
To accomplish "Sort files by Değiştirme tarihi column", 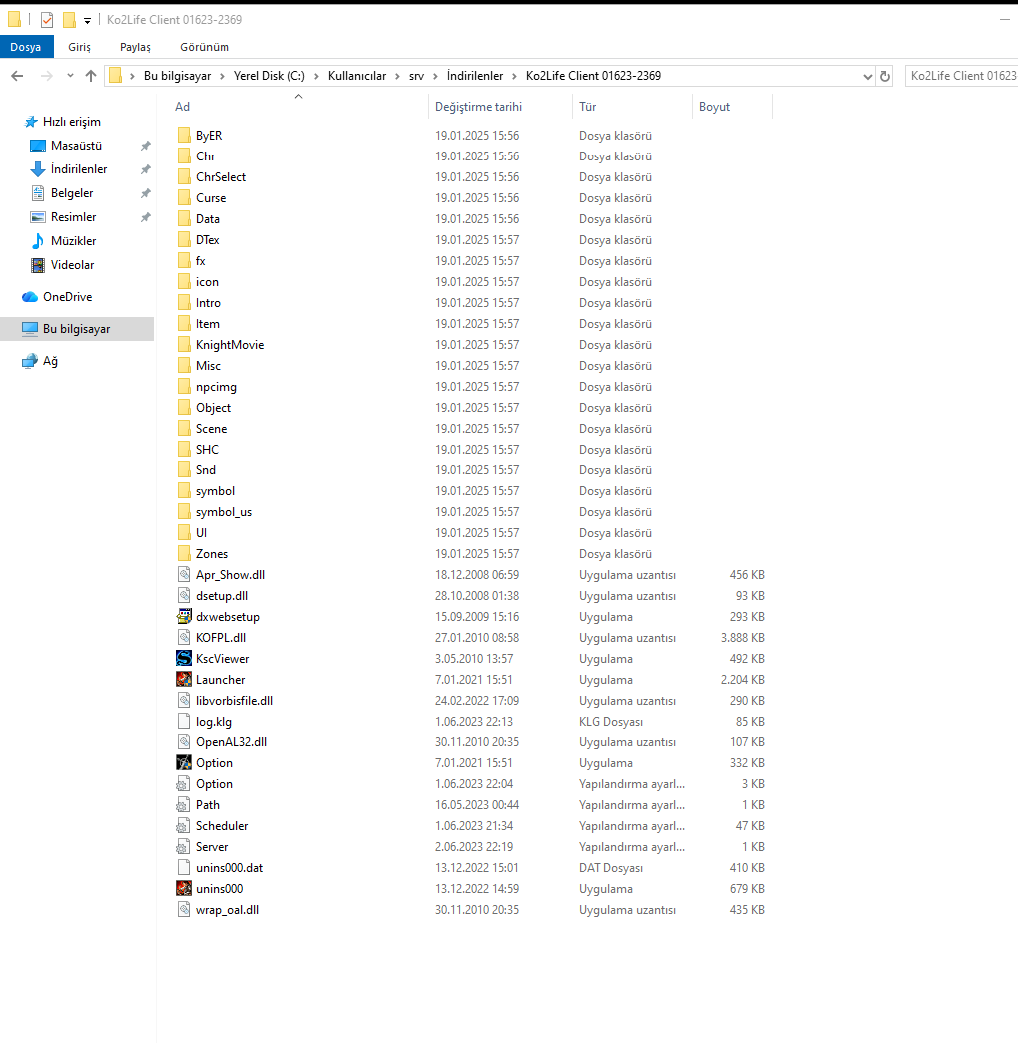I will point(478,107).
